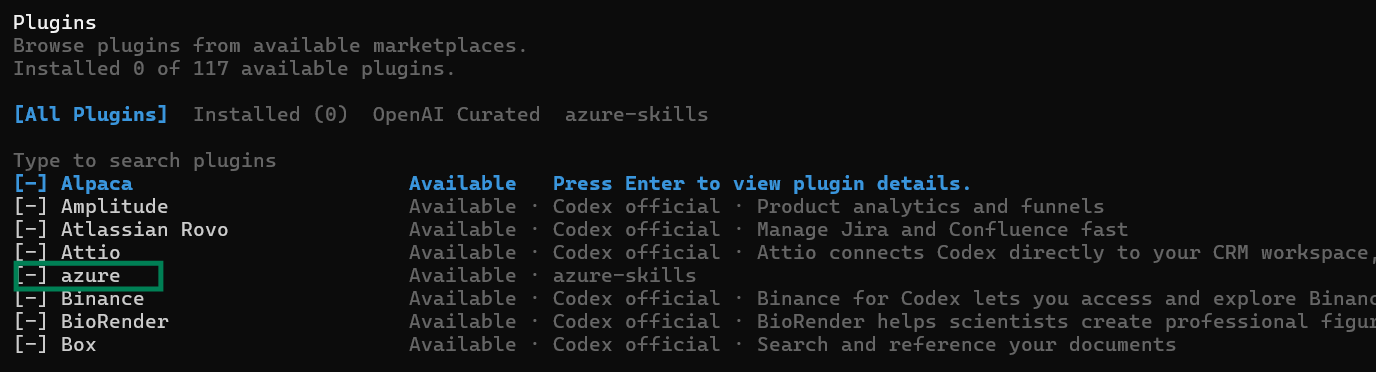Image resolution: width=1376 pixels, height=372 pixels.
Task: Open the Installed (0) tab
Action: tap(270, 115)
